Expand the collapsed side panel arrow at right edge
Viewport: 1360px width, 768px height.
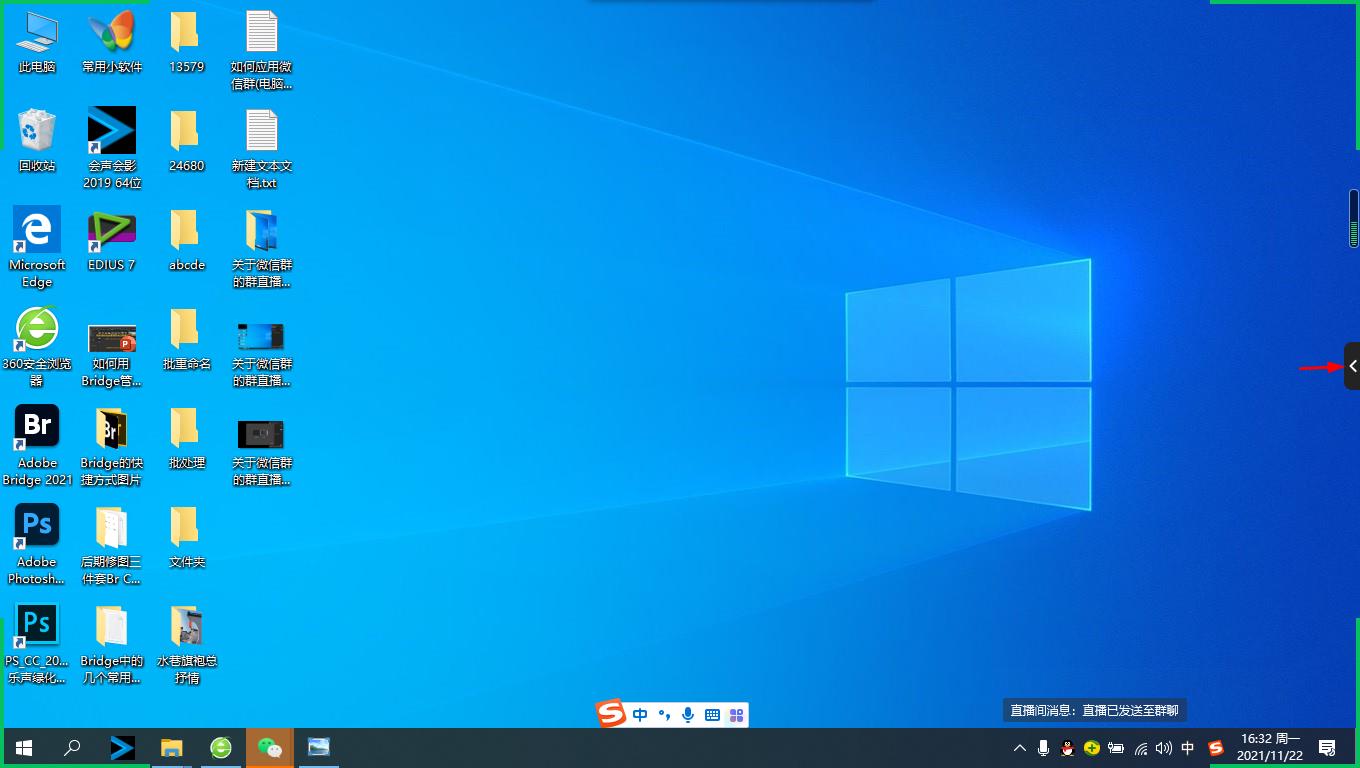pos(1352,366)
